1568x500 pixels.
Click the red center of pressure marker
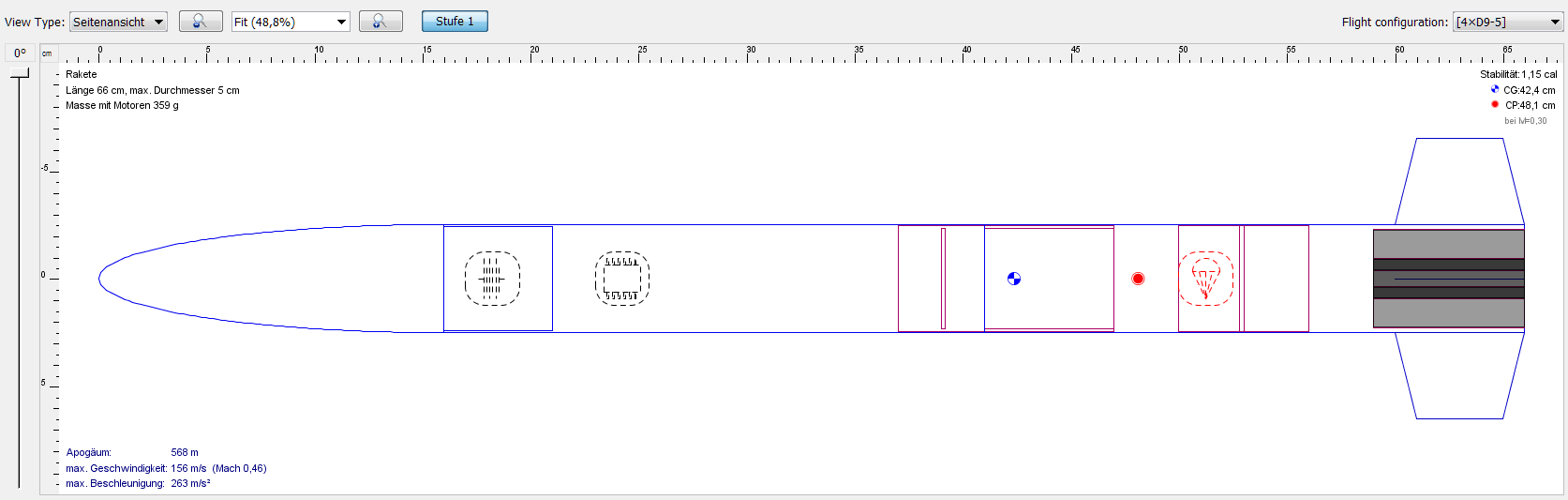pyautogui.click(x=1138, y=279)
